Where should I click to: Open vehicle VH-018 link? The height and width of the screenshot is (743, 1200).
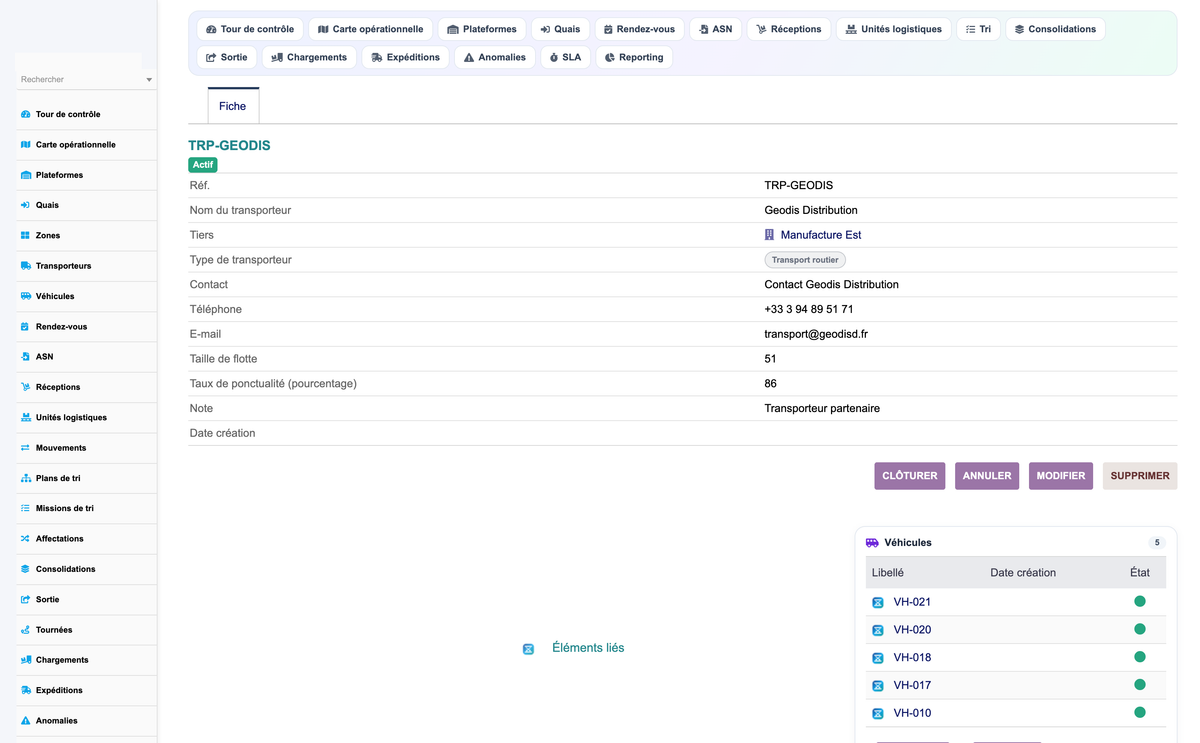[912, 658]
